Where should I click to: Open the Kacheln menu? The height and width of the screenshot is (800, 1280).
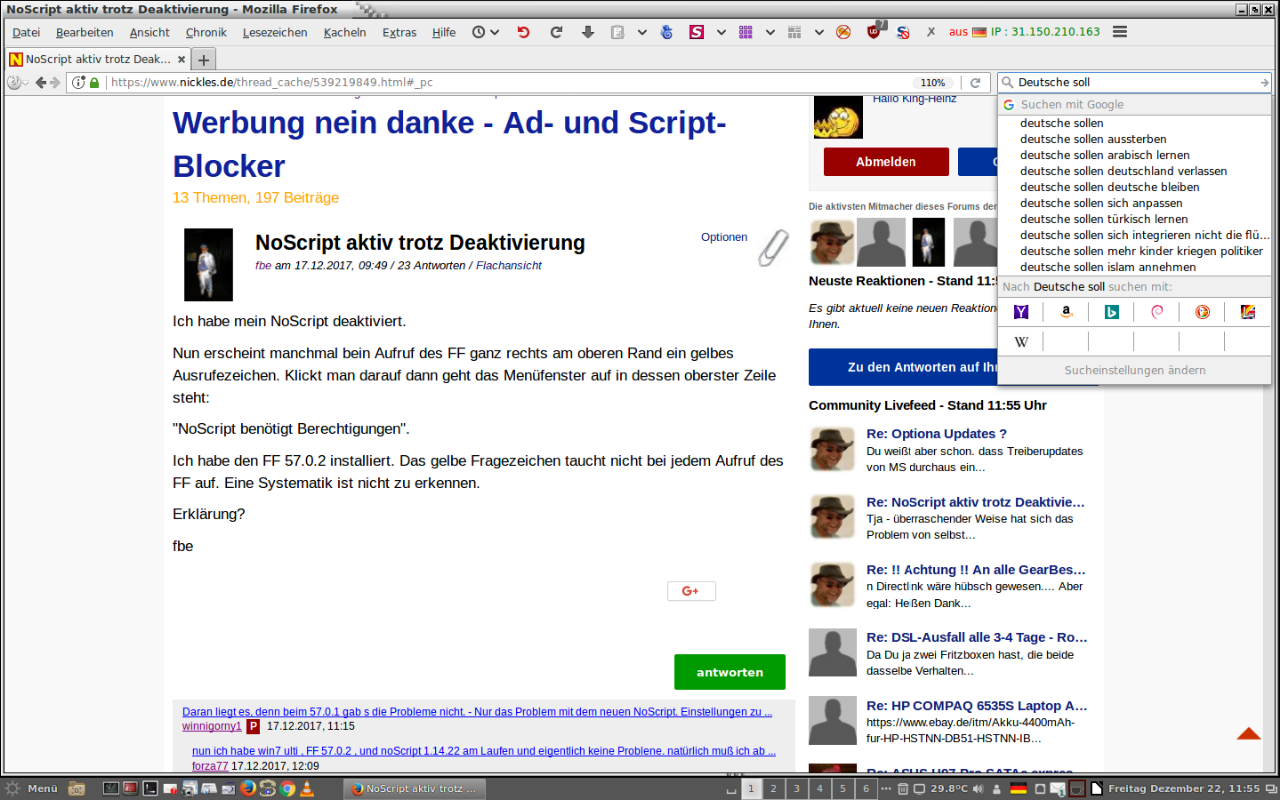pyautogui.click(x=345, y=32)
